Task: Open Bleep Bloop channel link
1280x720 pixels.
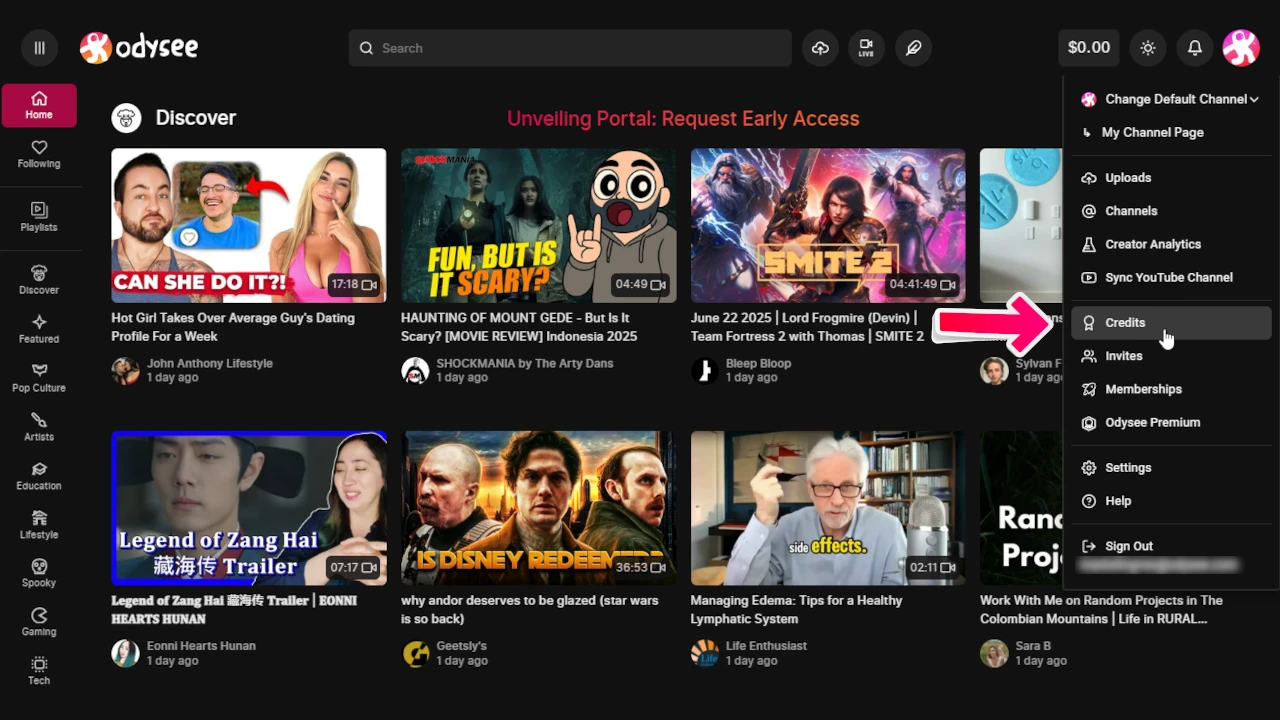Action: coord(758,363)
